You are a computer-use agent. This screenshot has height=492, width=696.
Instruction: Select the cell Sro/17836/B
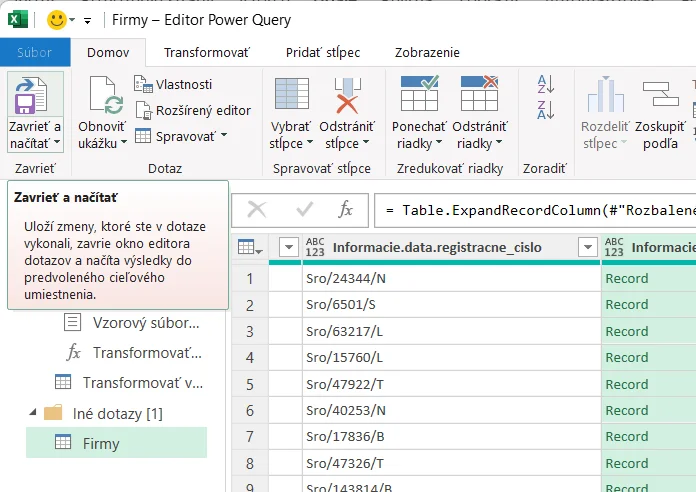pos(451,436)
